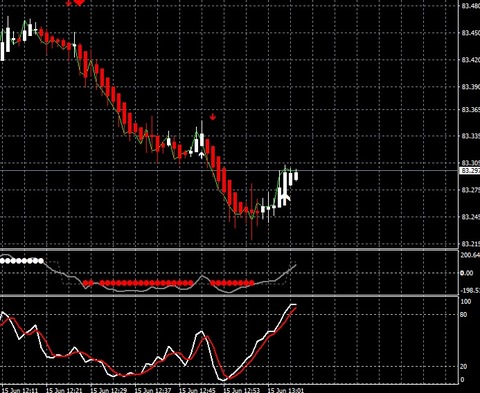The image size is (480, 393).
Task: Click the 83.24 price scale label
Action: tap(471, 217)
